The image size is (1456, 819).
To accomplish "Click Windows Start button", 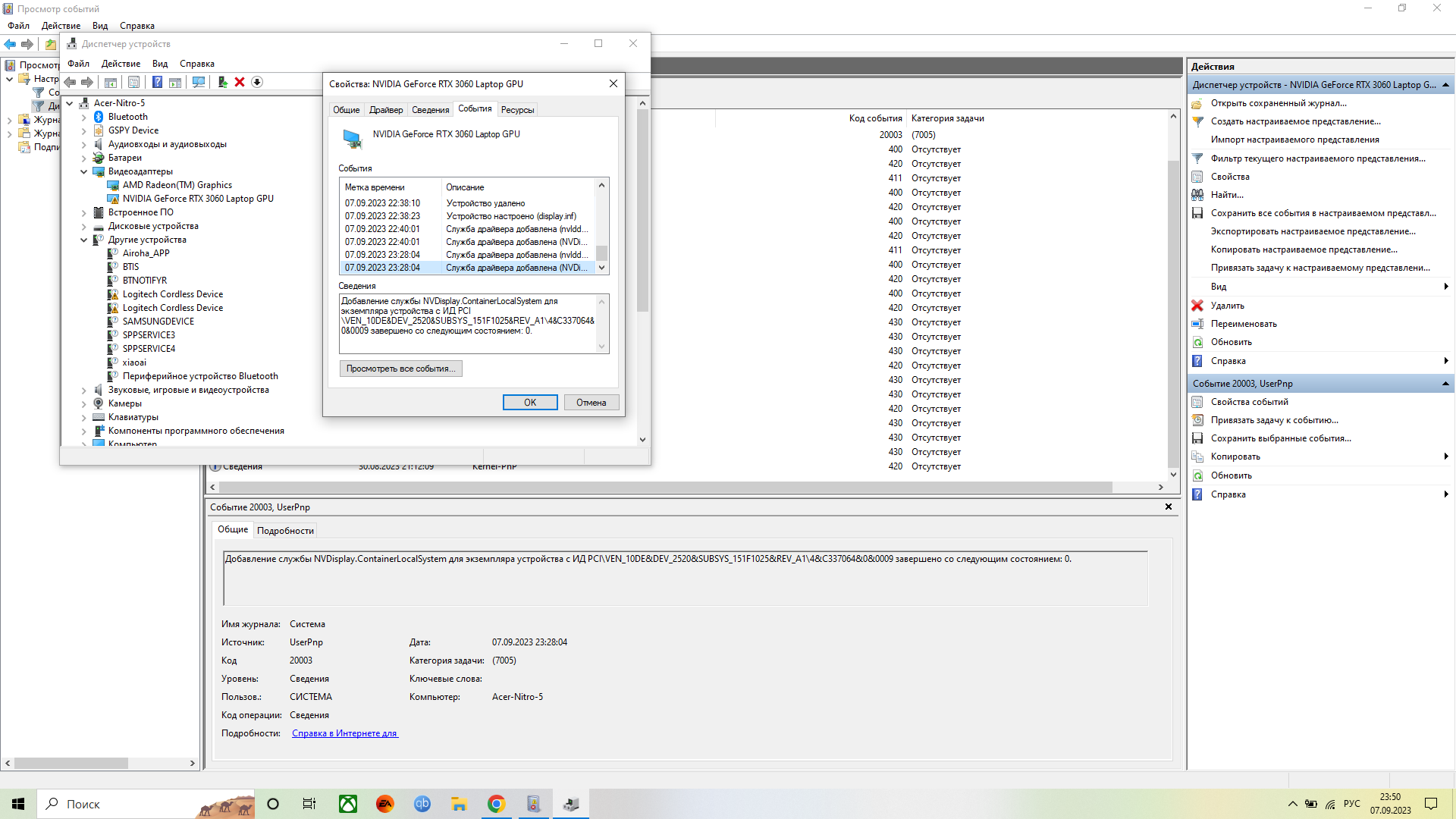I will pos(18,804).
